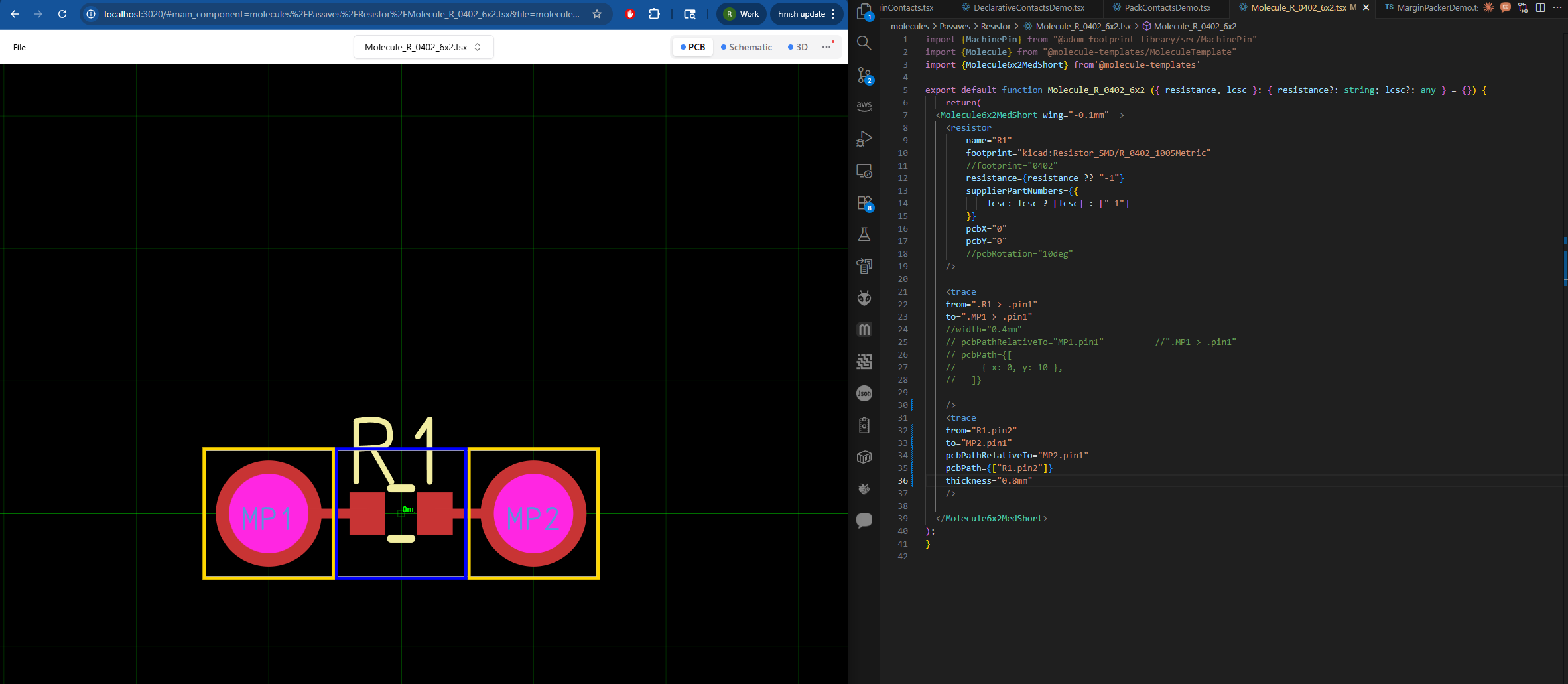Image resolution: width=1568 pixels, height=684 pixels.
Task: Open the AWS toolkit panel
Action: 864,106
